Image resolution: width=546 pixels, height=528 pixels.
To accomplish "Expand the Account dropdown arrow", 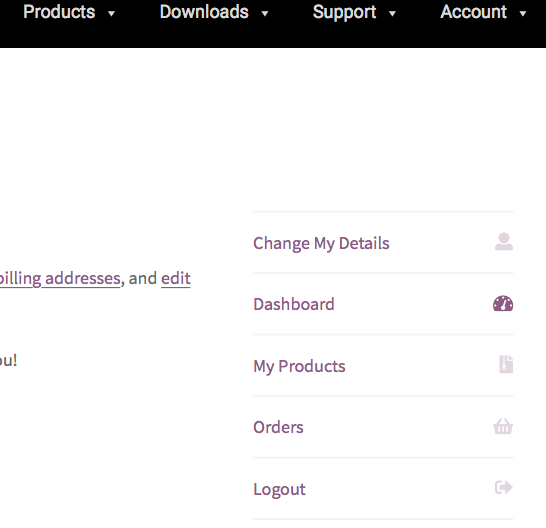I will click(523, 14).
